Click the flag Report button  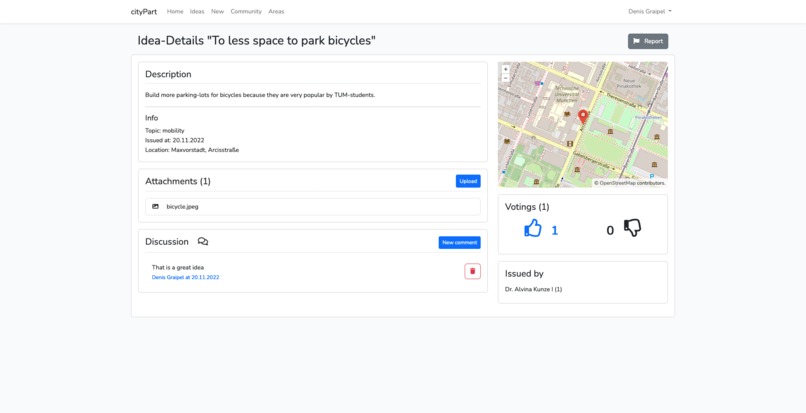click(648, 41)
